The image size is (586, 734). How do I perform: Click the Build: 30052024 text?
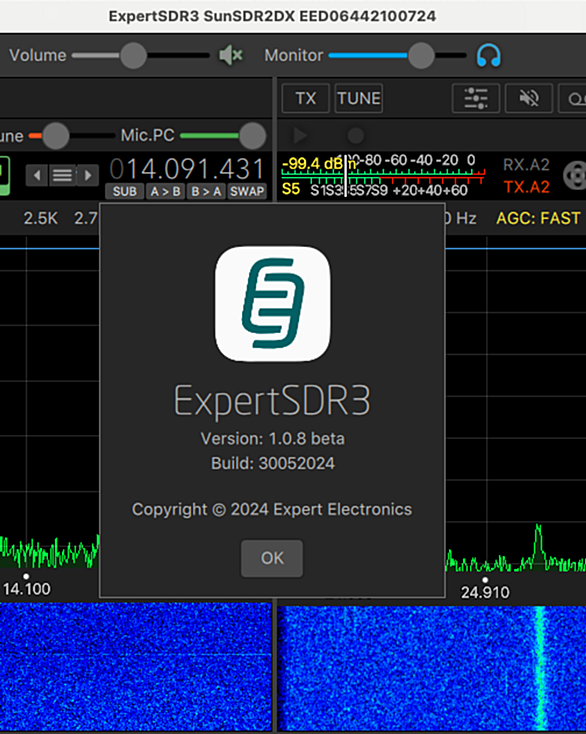(272, 463)
